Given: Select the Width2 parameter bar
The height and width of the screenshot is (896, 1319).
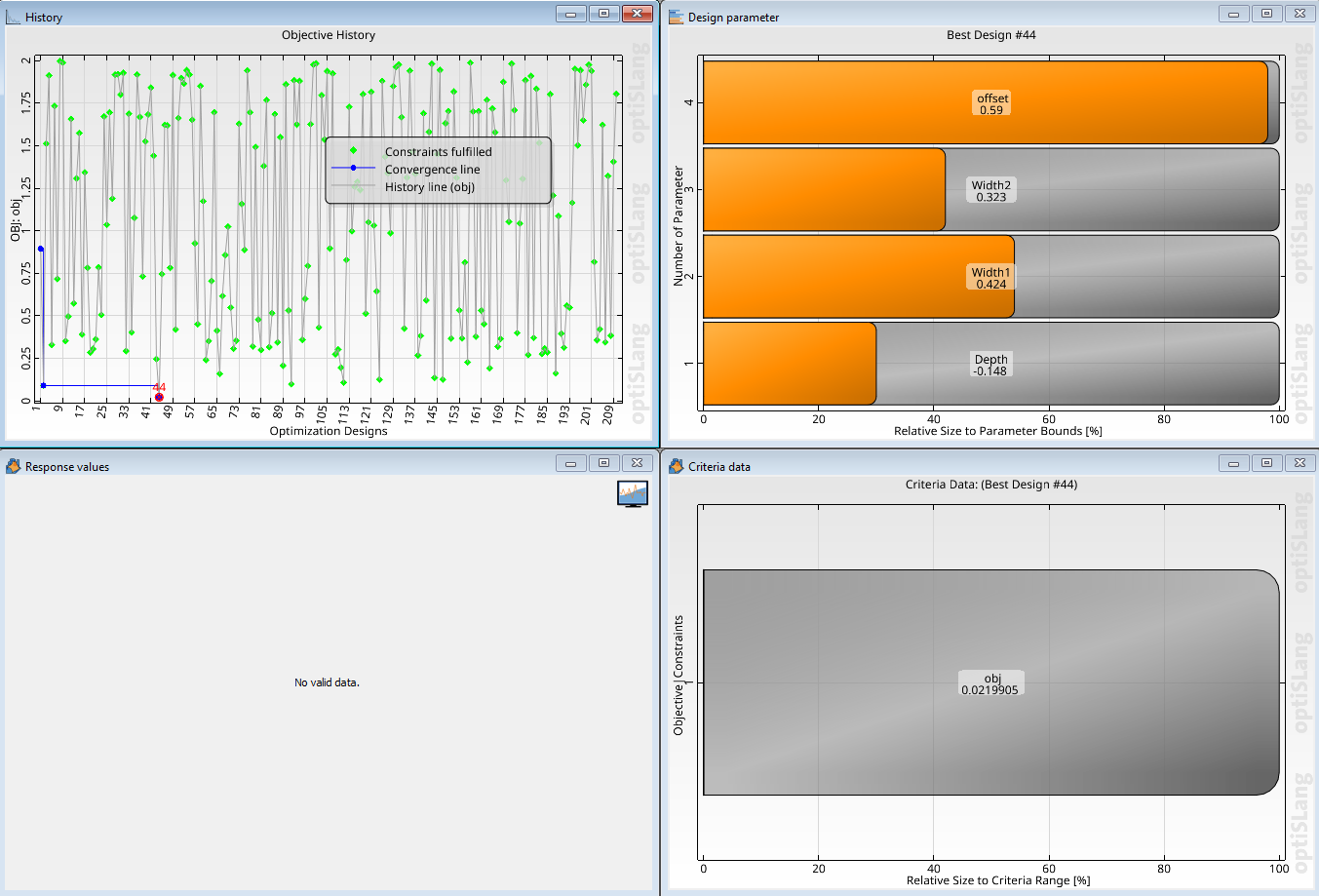Looking at the screenshot, I should click(x=991, y=190).
